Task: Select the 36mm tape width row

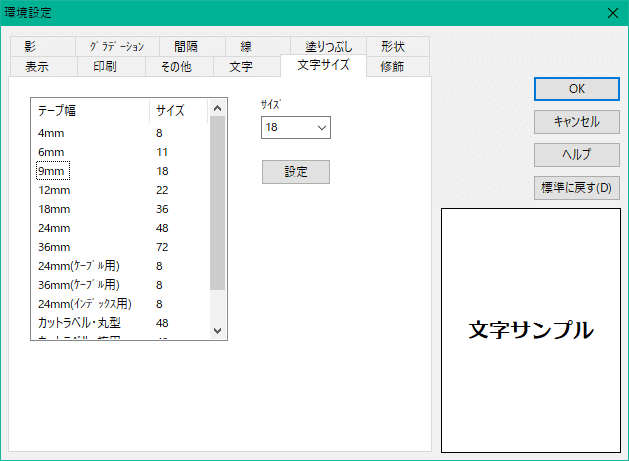Action: tap(52, 246)
